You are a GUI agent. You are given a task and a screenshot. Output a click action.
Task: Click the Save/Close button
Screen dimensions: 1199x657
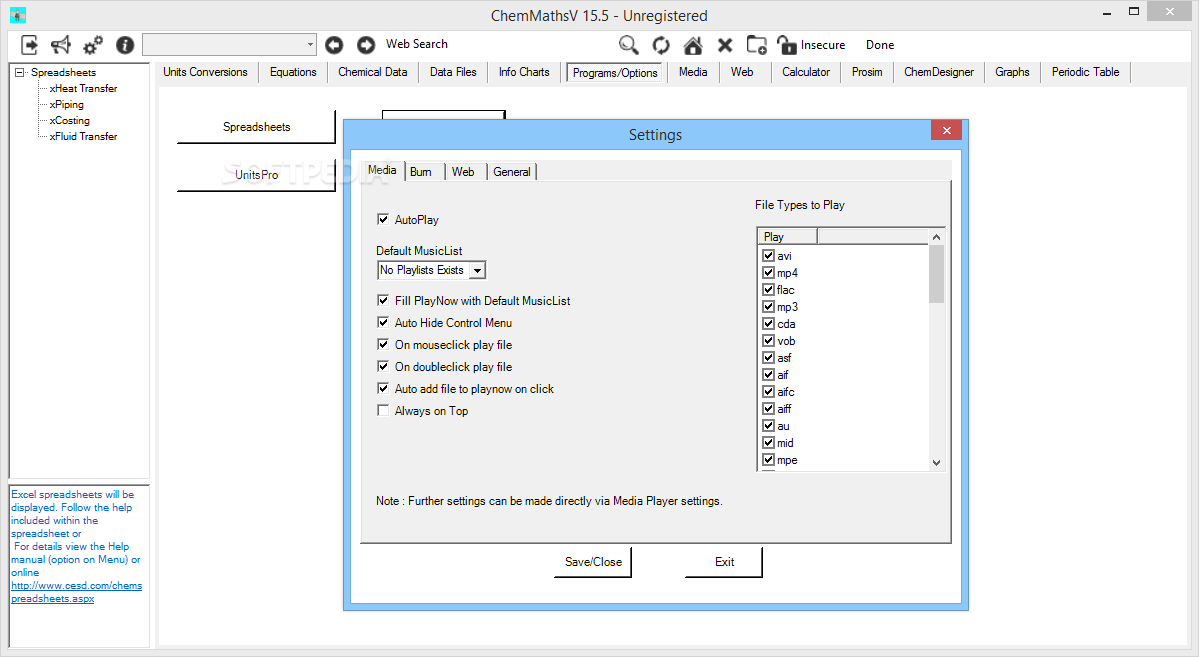tap(593, 561)
